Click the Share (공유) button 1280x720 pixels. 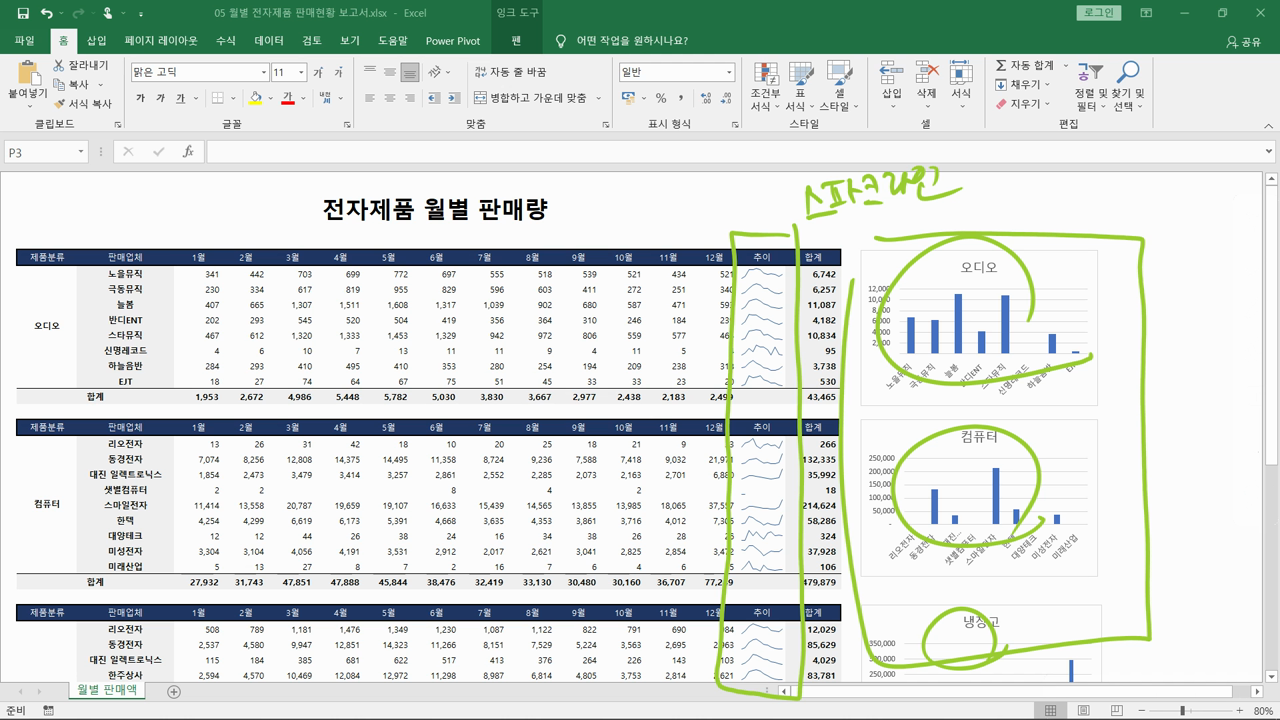[1244, 42]
